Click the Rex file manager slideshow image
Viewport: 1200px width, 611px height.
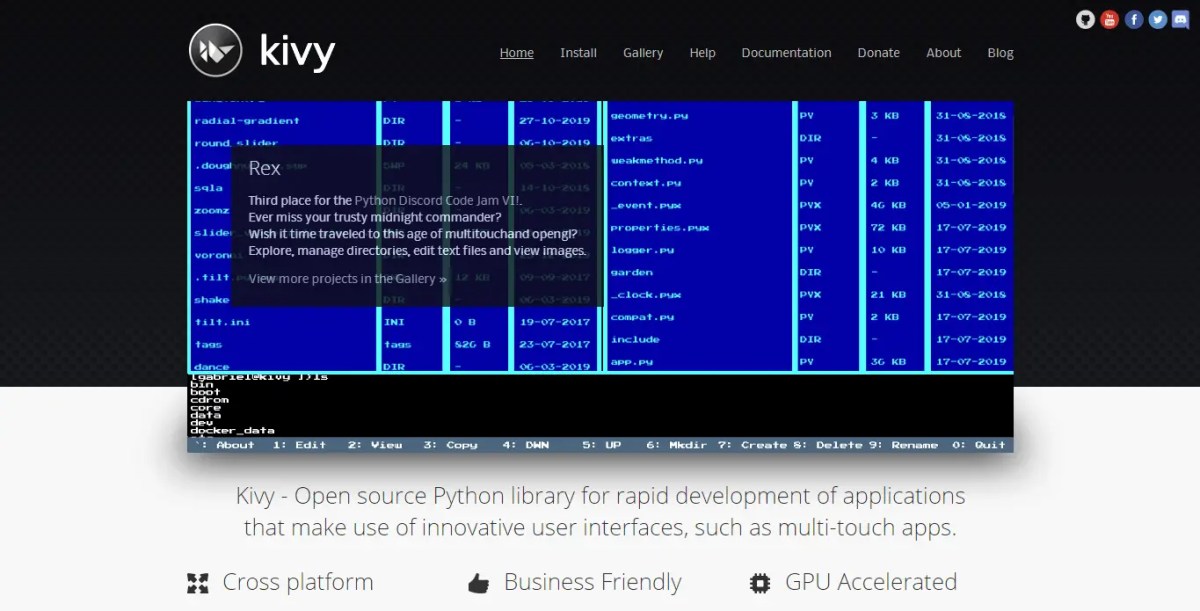coord(600,277)
